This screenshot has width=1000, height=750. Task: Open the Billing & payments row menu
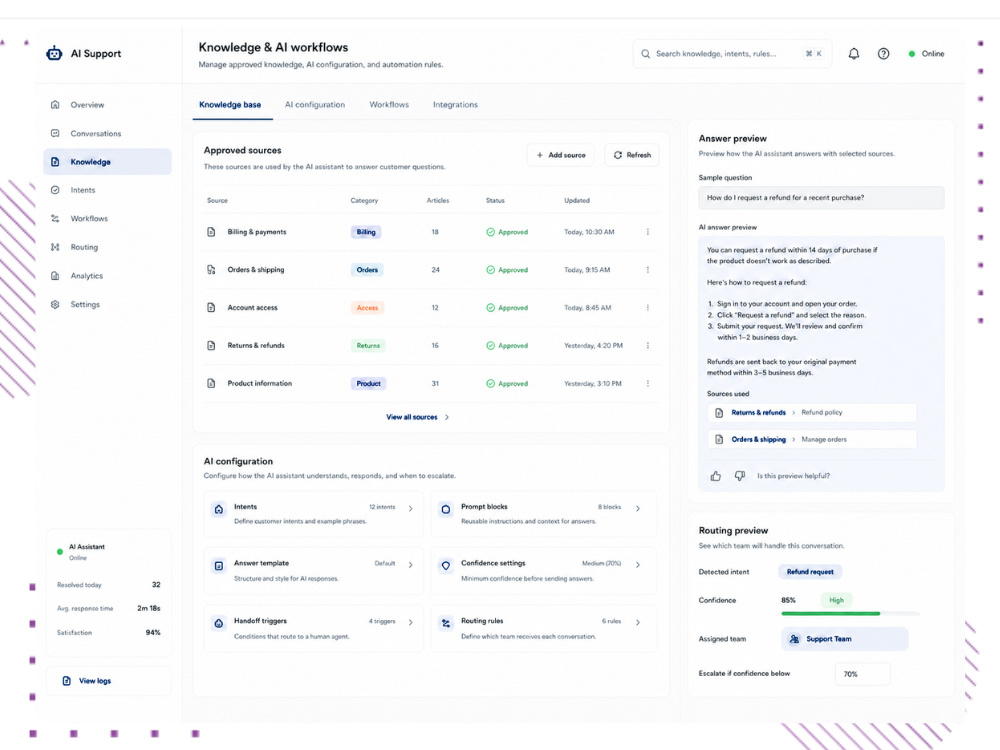tap(647, 232)
